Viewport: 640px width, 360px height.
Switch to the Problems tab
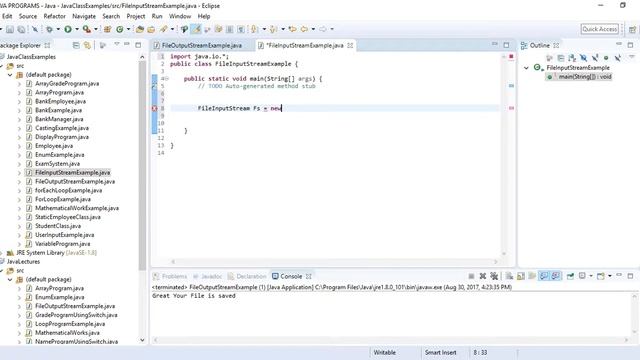pyautogui.click(x=170, y=276)
